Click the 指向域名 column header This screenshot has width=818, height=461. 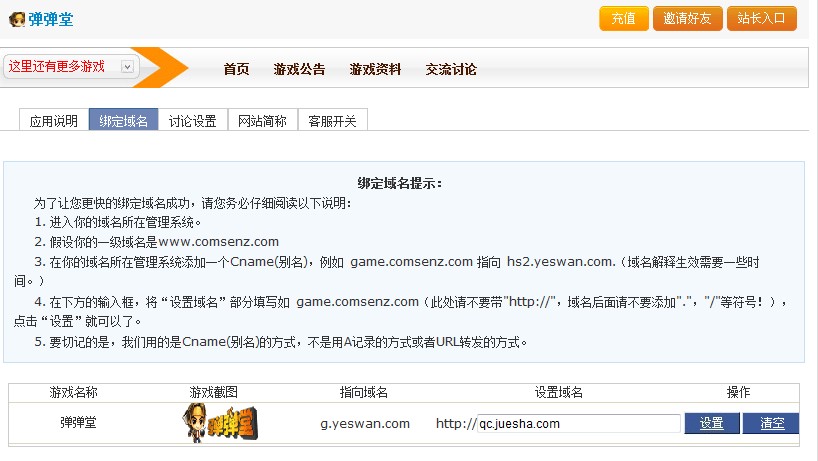(x=364, y=392)
